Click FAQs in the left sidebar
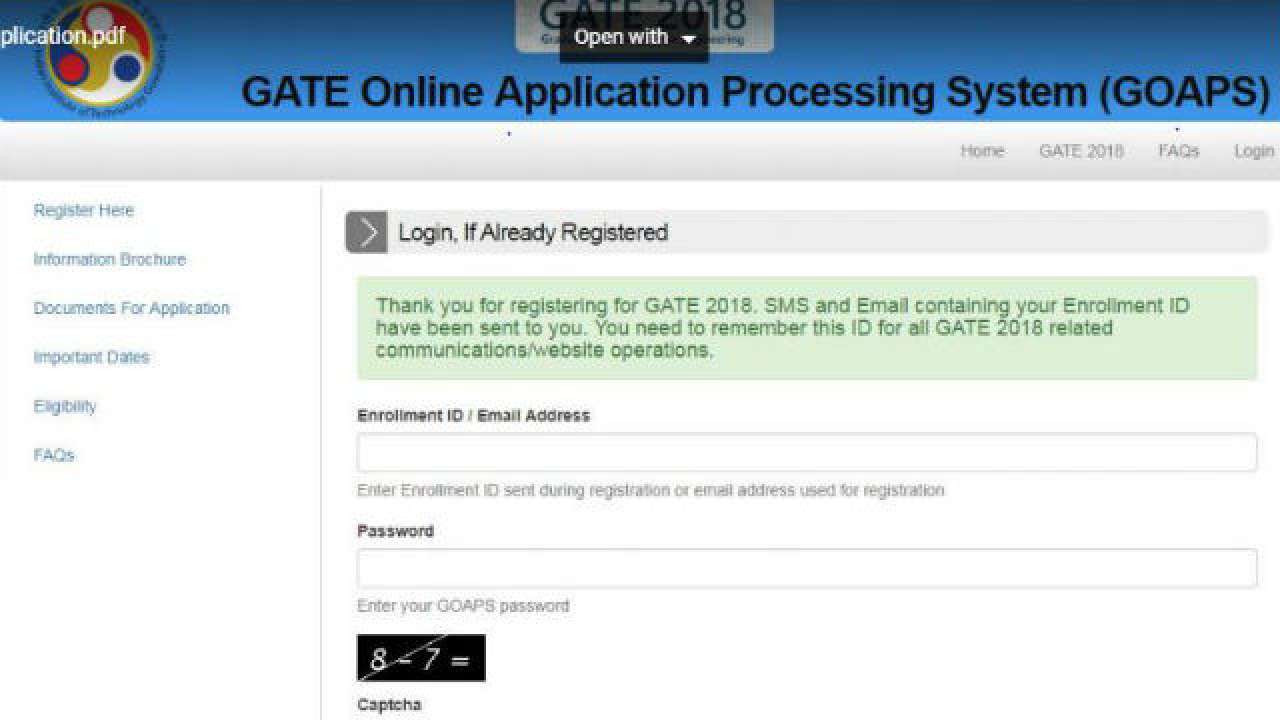This screenshot has width=1280, height=720. (54, 455)
